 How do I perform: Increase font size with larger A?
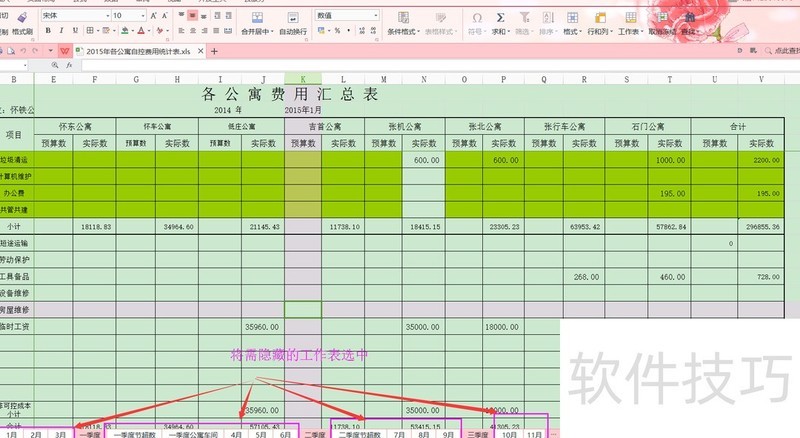[154, 16]
